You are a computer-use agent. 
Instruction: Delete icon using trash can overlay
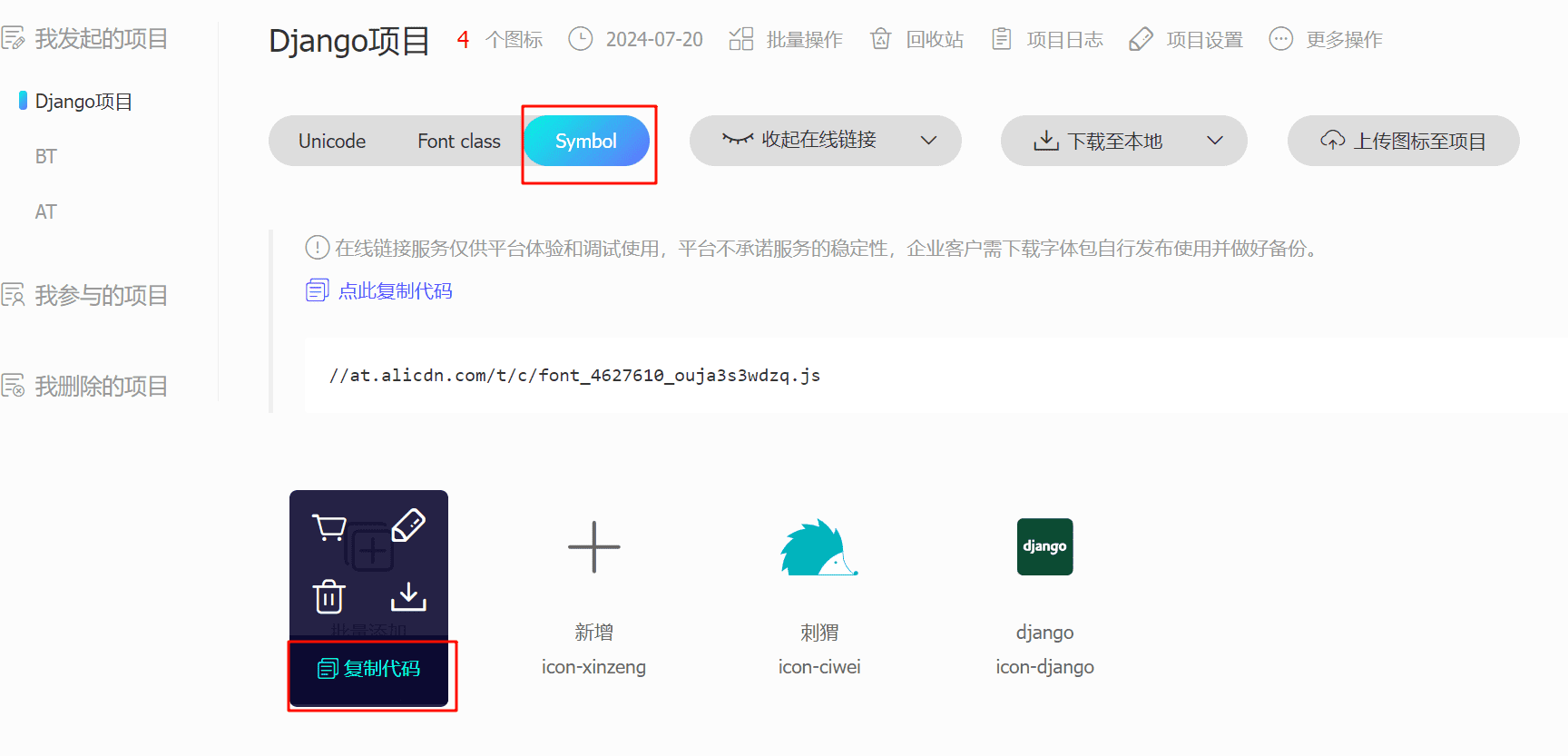tap(328, 596)
